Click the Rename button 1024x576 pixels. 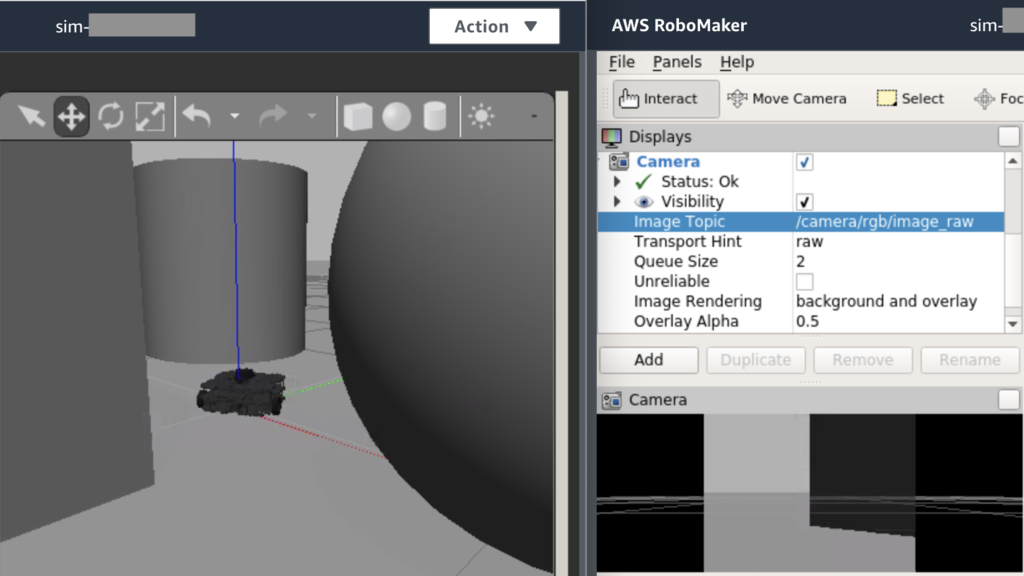(x=970, y=360)
